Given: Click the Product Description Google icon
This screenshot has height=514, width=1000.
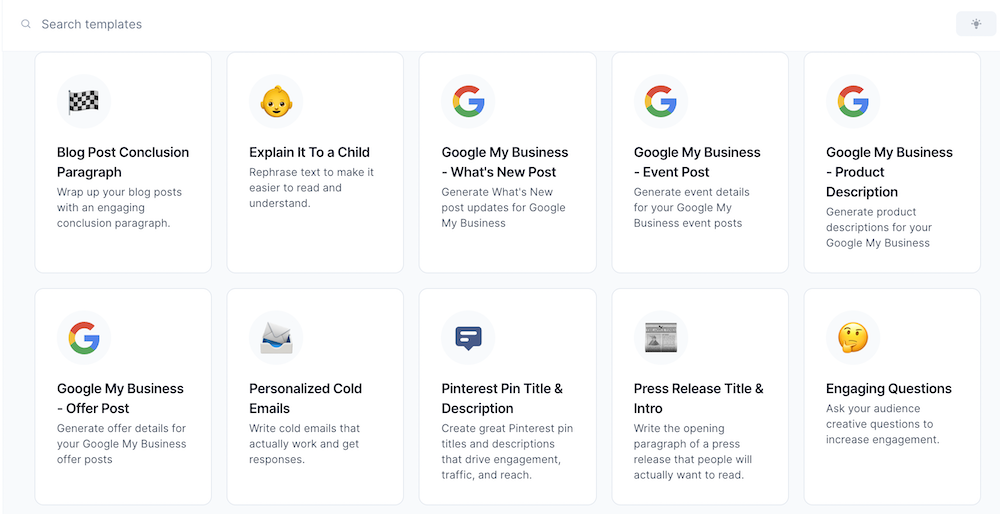Looking at the screenshot, I should coord(853,101).
